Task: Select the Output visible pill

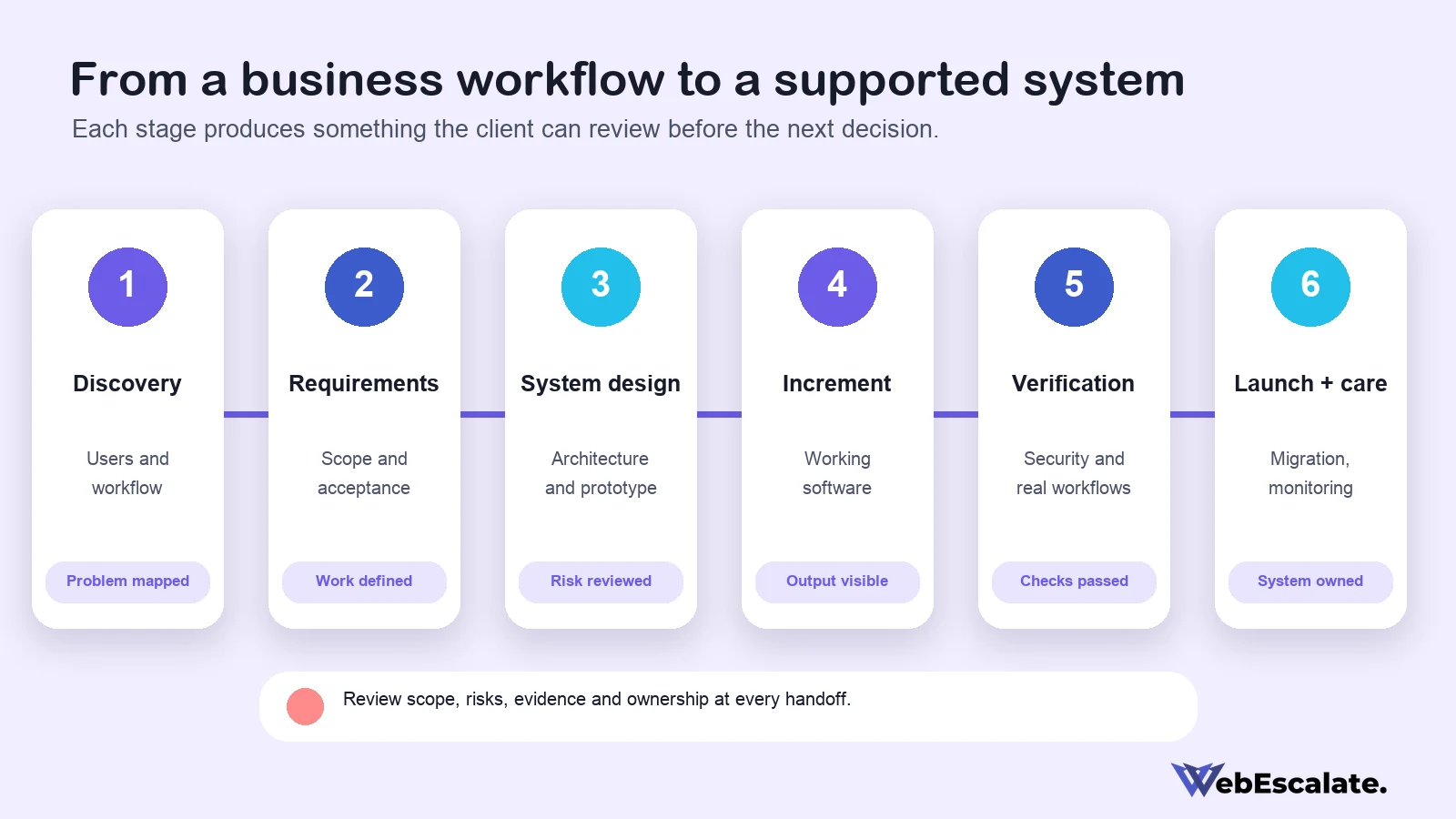Action: [837, 581]
